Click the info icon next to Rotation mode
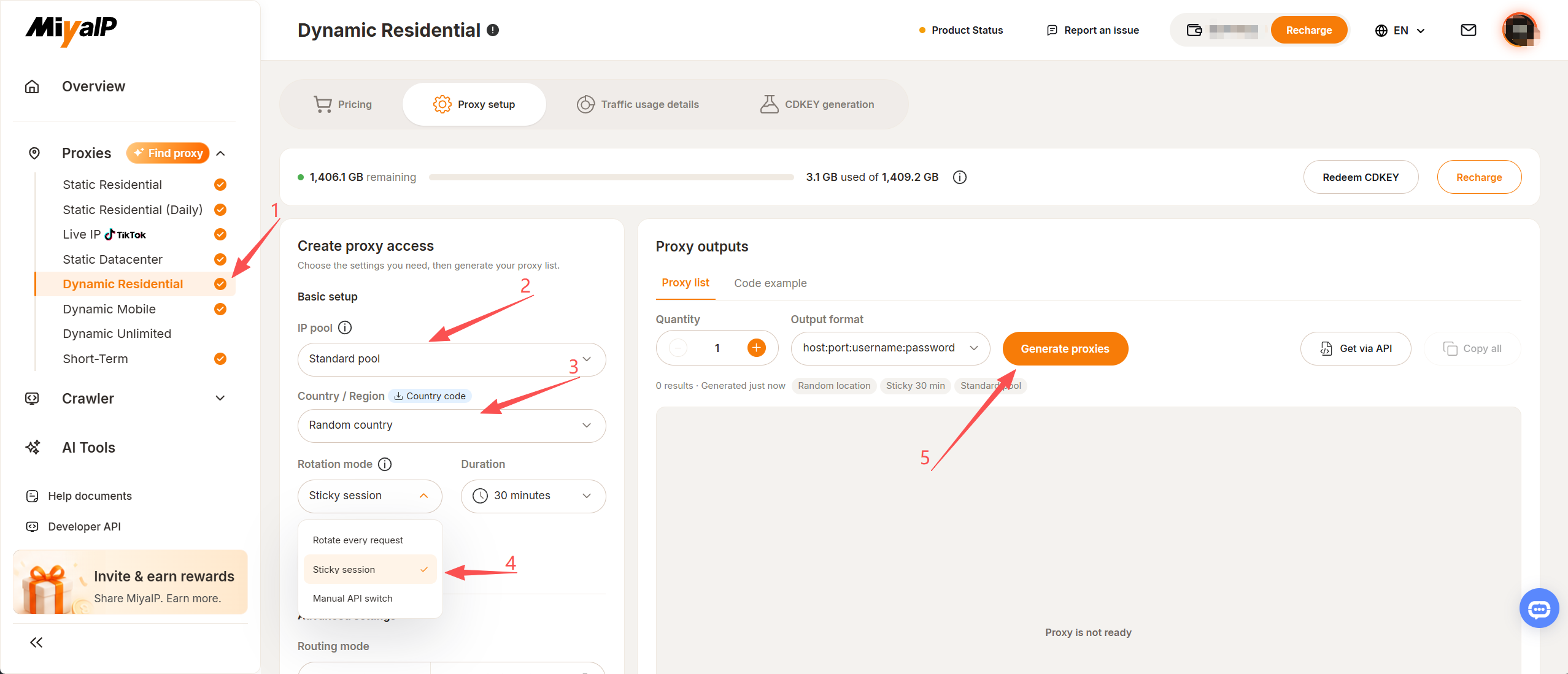The width and height of the screenshot is (1568, 674). [x=385, y=464]
